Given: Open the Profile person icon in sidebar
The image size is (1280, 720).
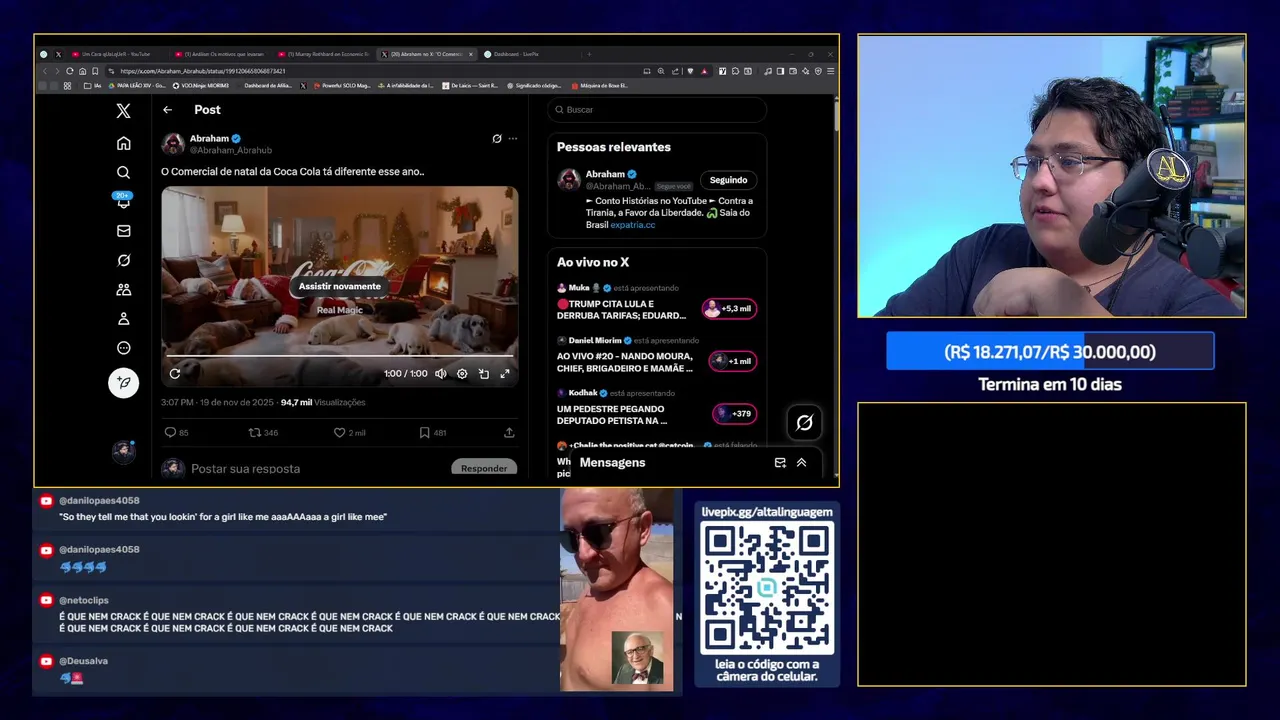Looking at the screenshot, I should [123, 319].
